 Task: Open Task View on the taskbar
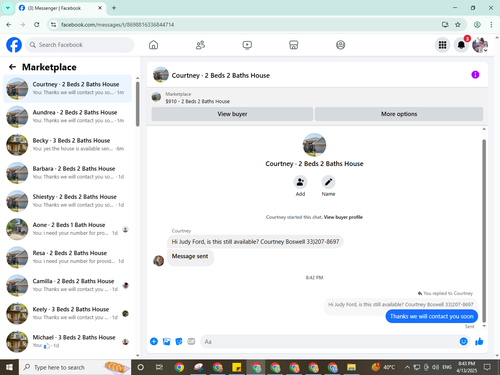[x=159, y=367]
